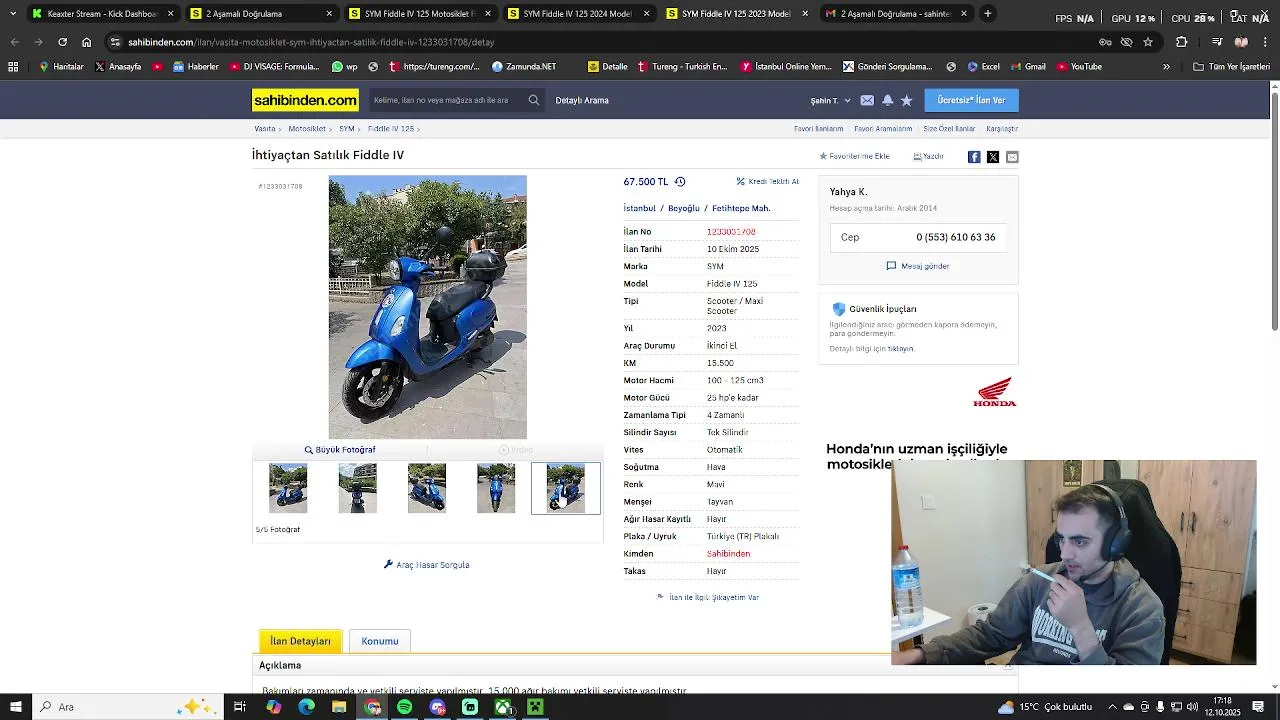This screenshot has width=1280, height=720.
Task: Switch to Keaxter Stream Kick Dashboard tab
Action: click(103, 14)
